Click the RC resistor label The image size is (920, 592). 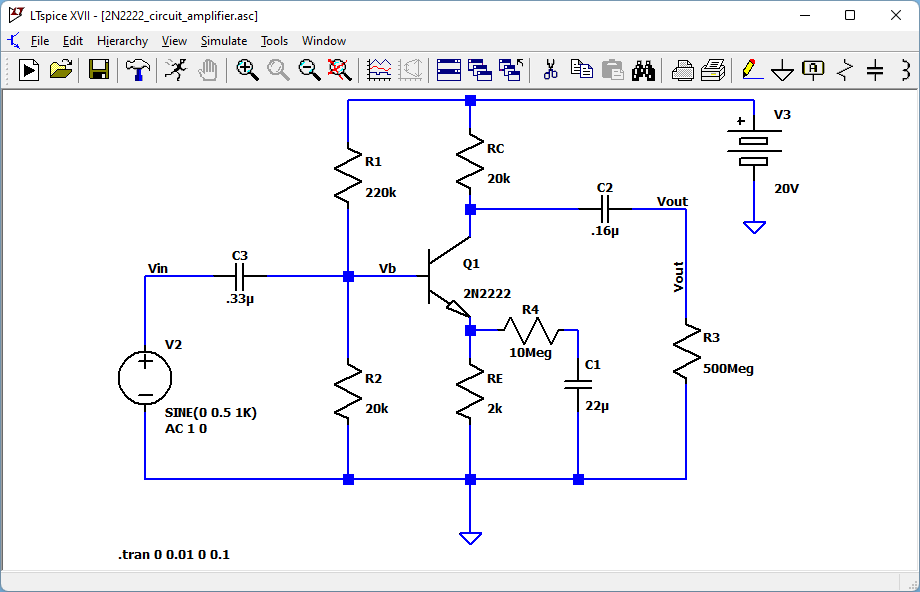(496, 148)
